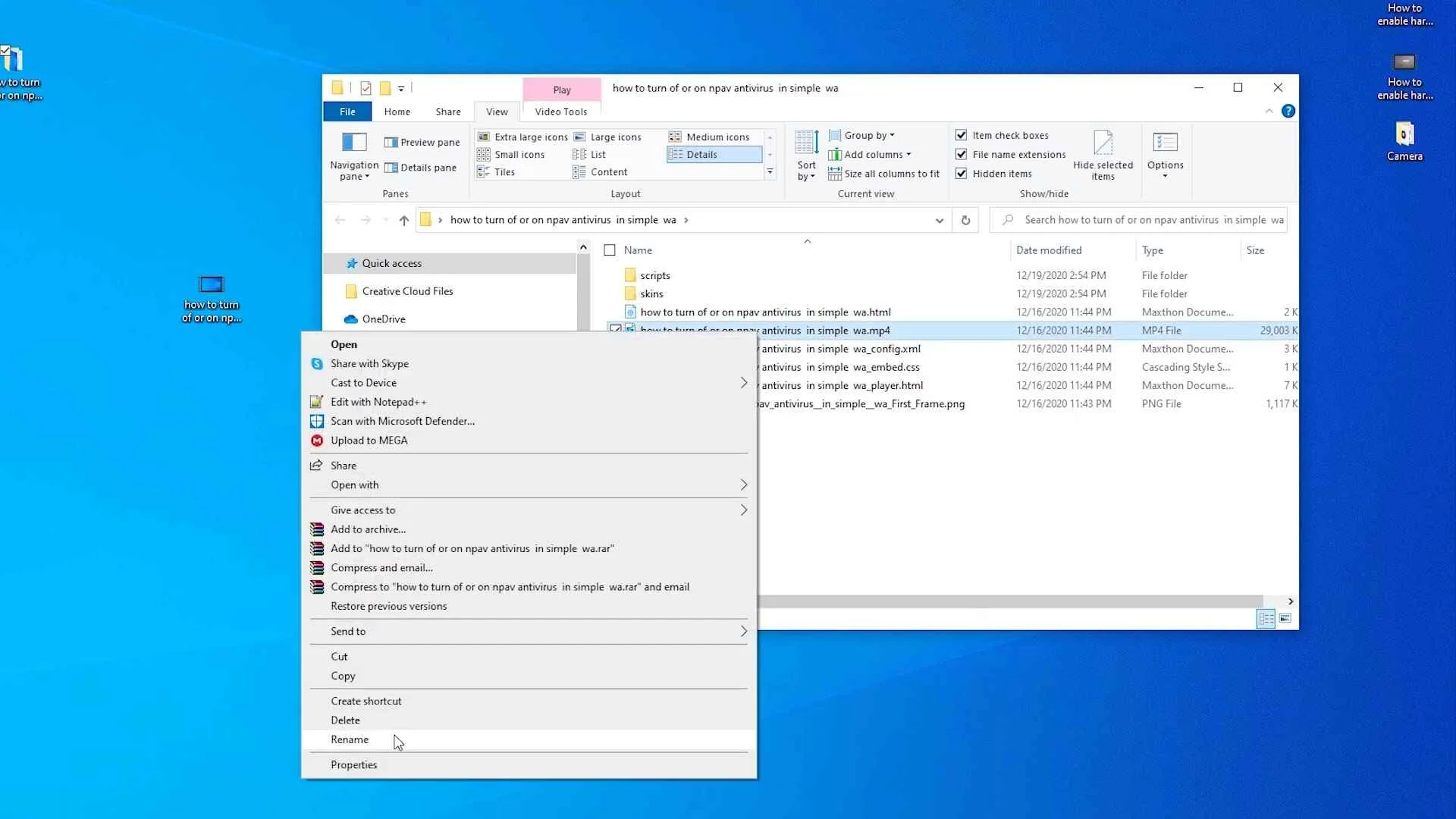1456x819 pixels.
Task: Select Medium icons layout
Action: pos(709,137)
